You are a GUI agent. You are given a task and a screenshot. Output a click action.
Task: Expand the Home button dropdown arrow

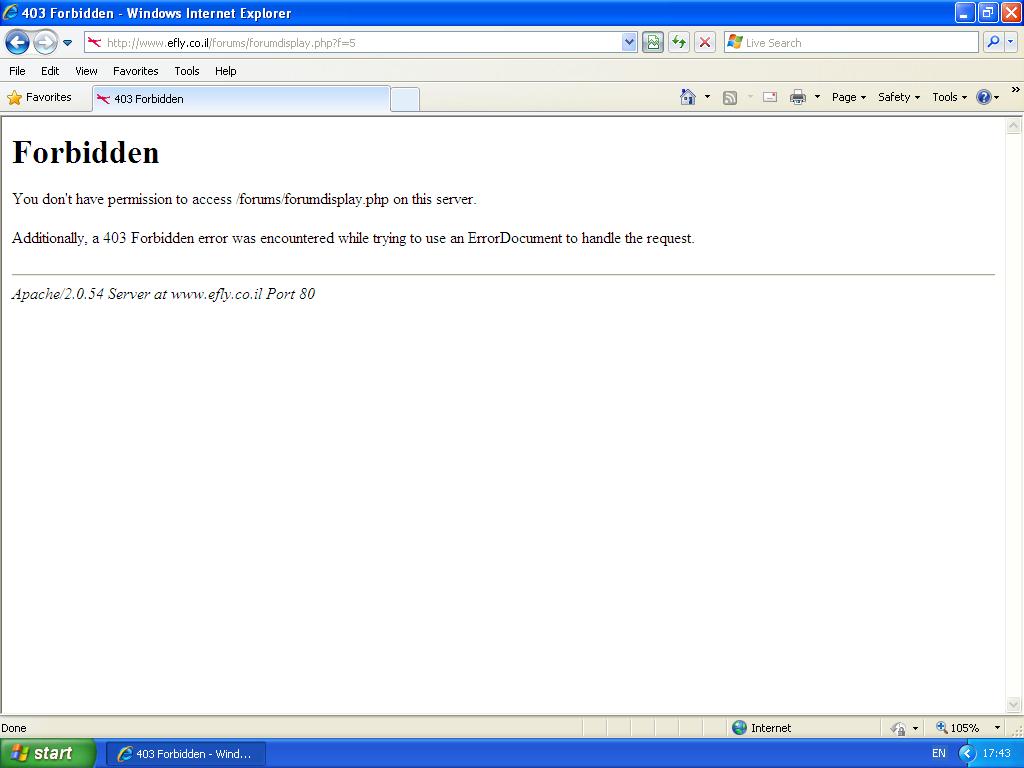click(x=707, y=97)
